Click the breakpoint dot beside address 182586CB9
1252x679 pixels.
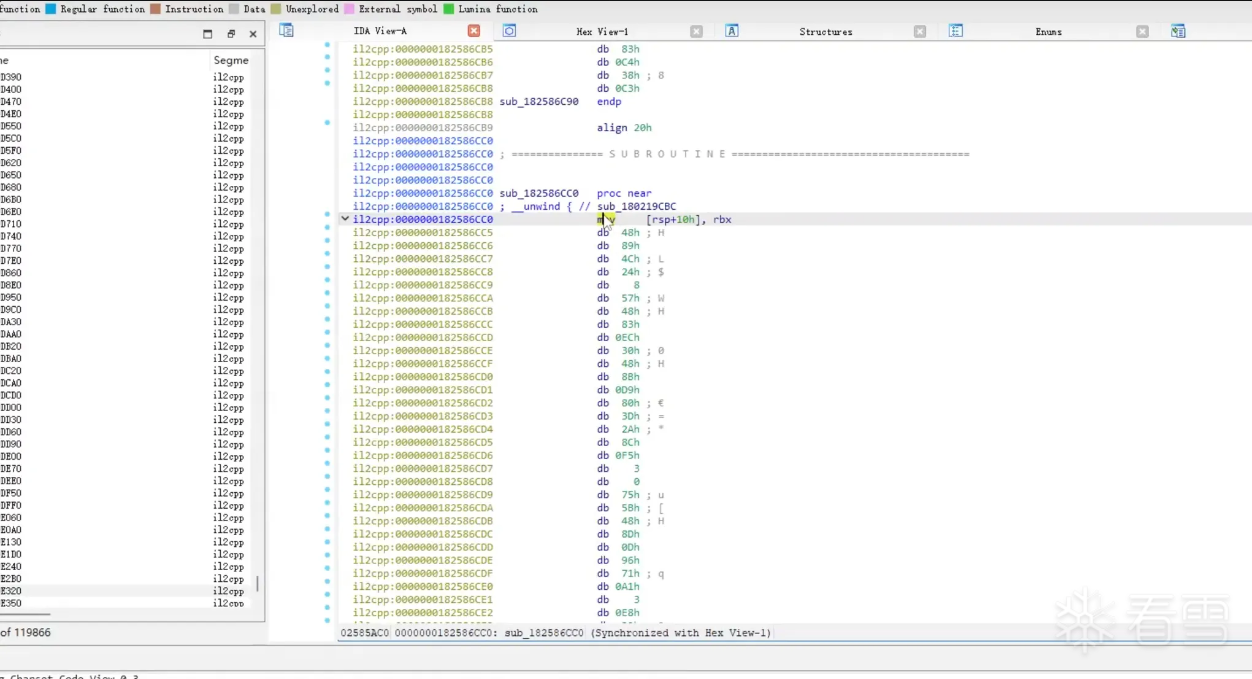327,123
